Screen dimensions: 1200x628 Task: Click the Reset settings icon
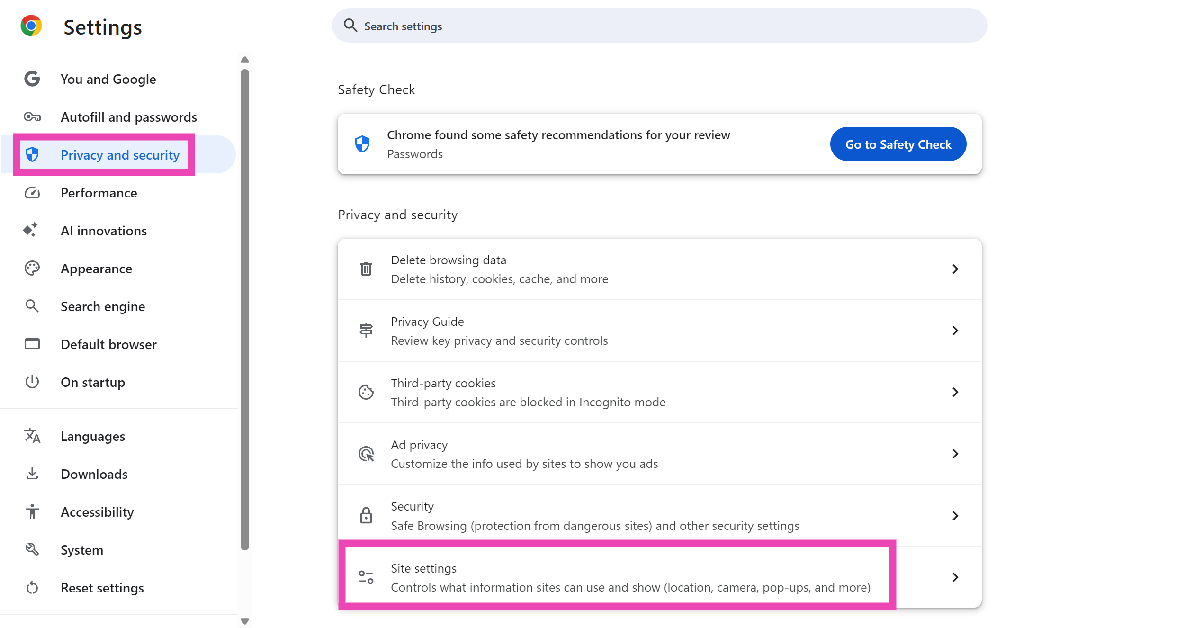pos(32,588)
